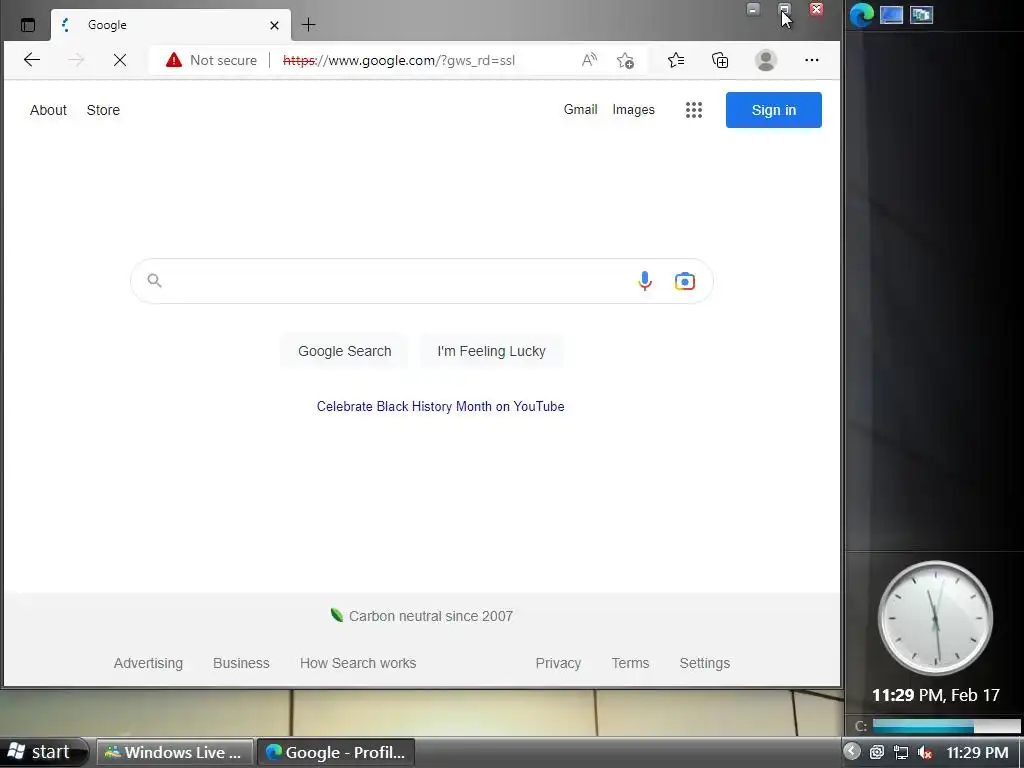Open the Privacy footer link

[x=558, y=663]
